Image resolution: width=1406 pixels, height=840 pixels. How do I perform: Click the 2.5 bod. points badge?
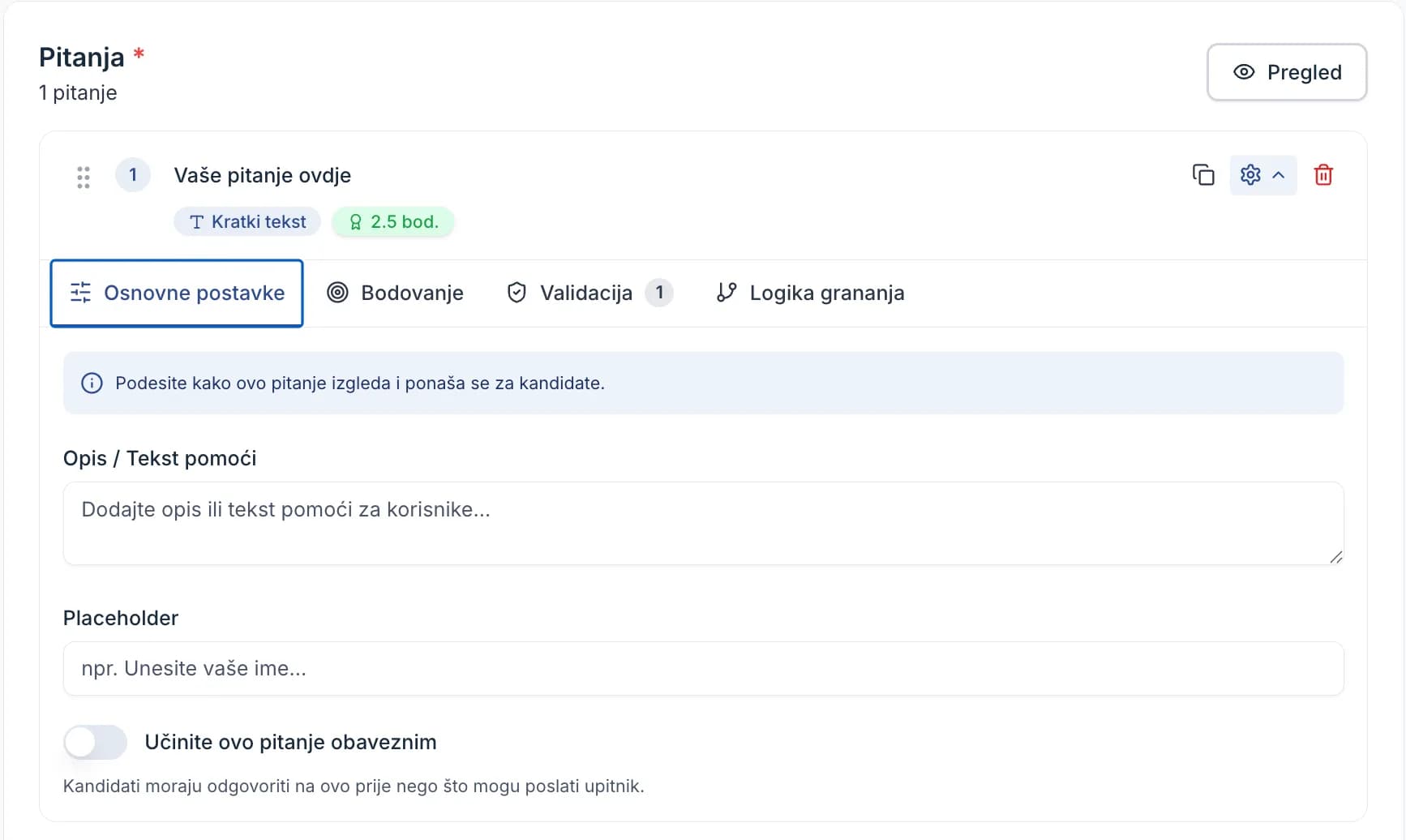click(x=393, y=222)
